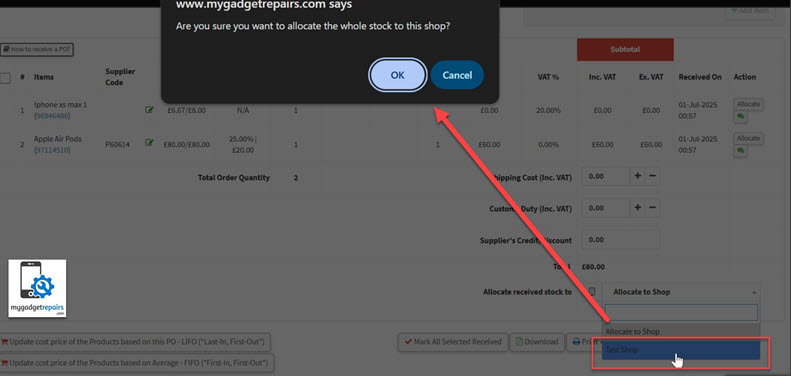Click the 'Received On' column header
Viewport: 791px width, 376px height.
[x=700, y=77]
